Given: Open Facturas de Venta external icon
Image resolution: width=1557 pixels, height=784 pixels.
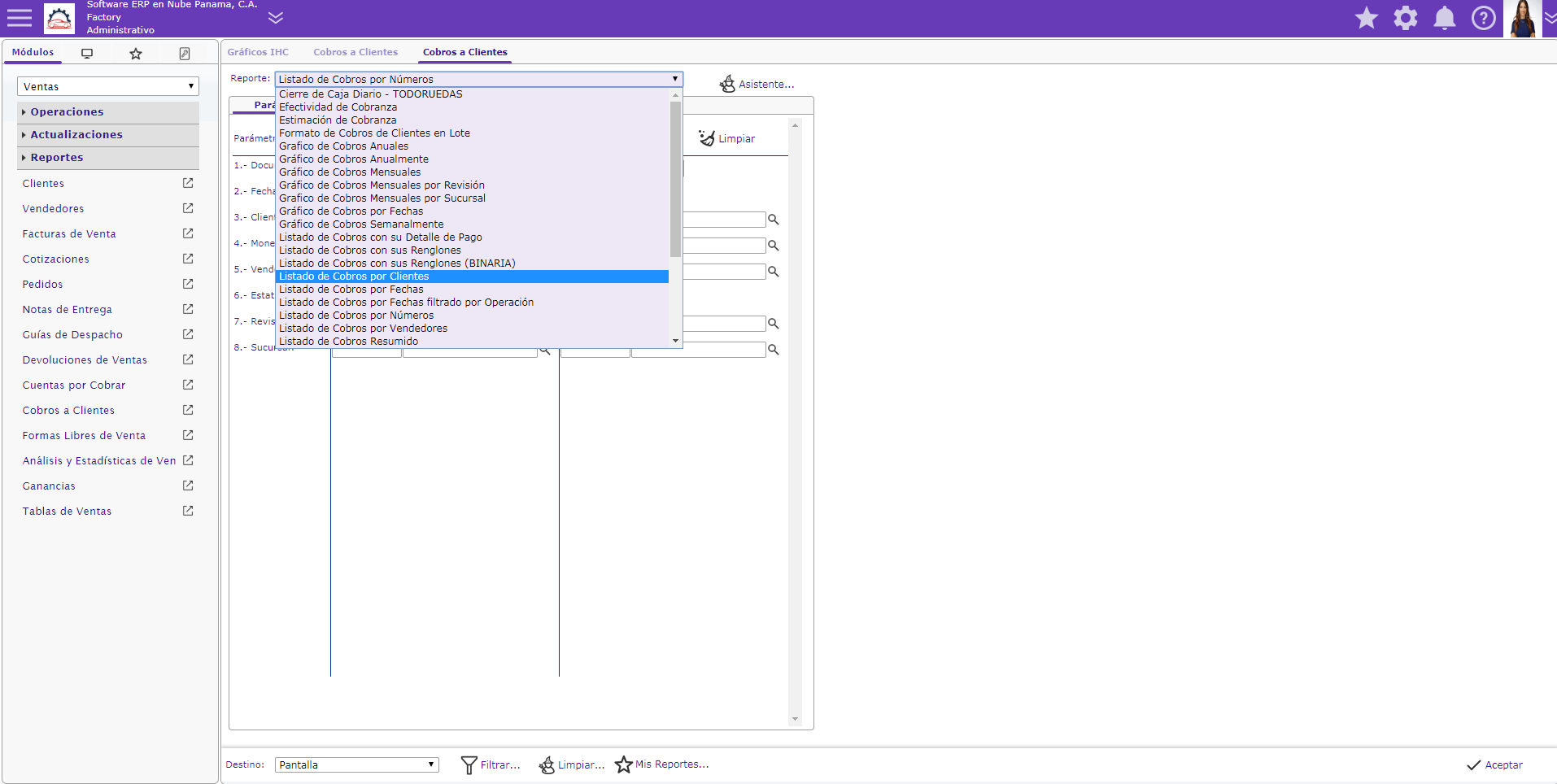Looking at the screenshot, I should pos(188,233).
